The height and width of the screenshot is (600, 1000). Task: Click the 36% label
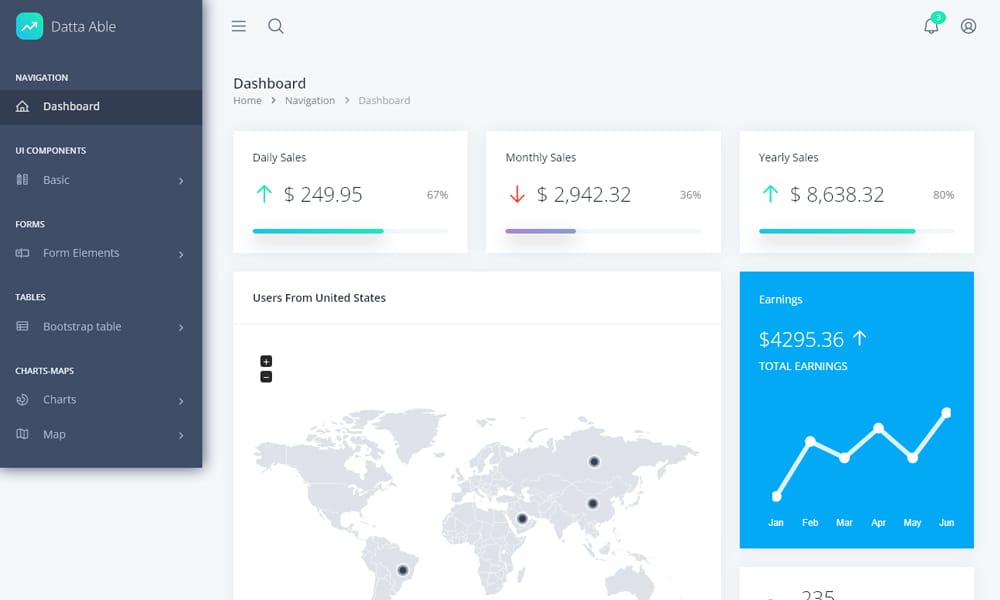tap(691, 195)
